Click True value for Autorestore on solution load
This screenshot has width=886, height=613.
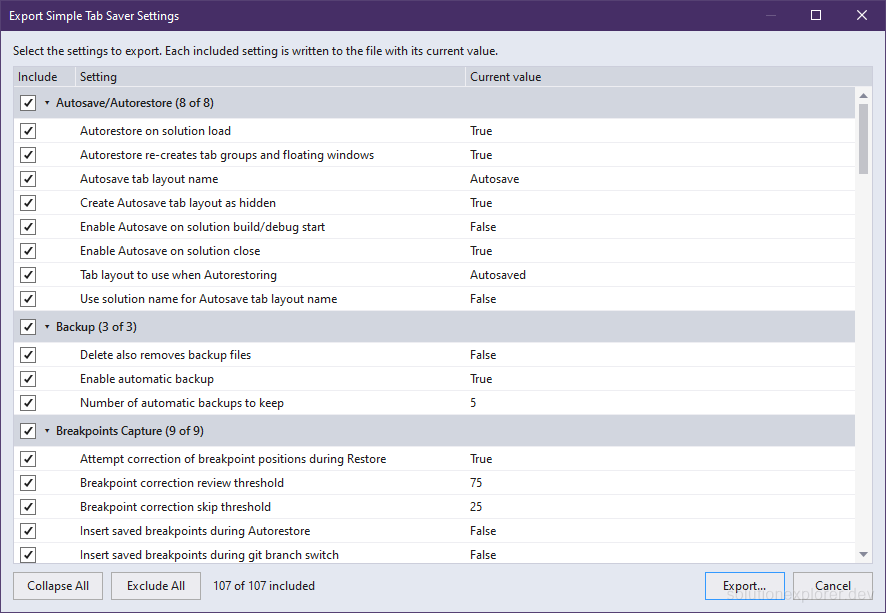[x=481, y=131]
